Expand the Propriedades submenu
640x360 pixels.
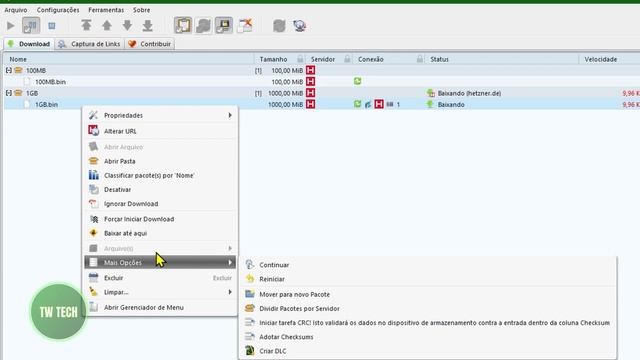pos(160,116)
